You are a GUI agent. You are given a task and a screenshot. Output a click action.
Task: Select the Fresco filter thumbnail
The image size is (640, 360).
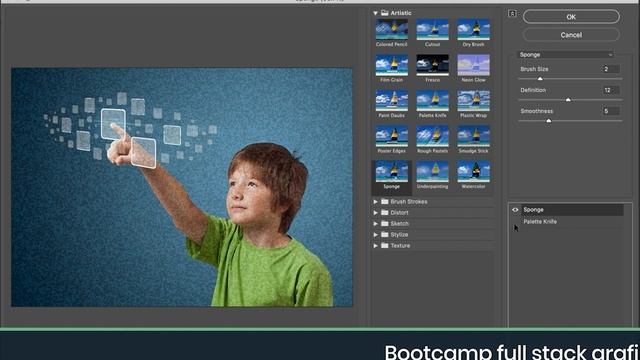(432, 65)
